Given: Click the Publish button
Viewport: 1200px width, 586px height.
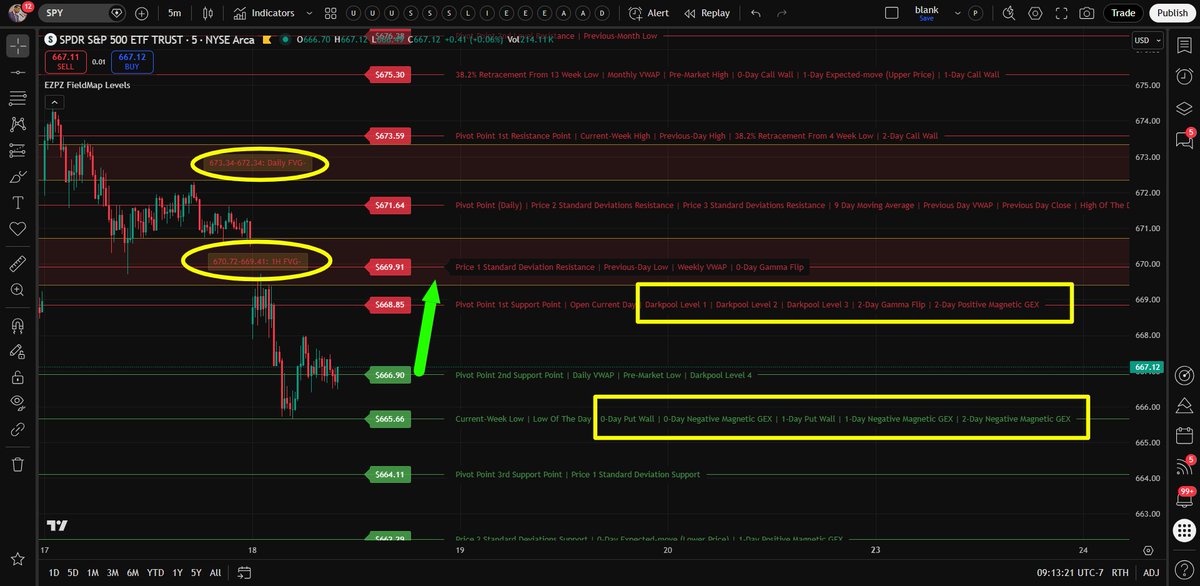Looking at the screenshot, I should [1170, 13].
